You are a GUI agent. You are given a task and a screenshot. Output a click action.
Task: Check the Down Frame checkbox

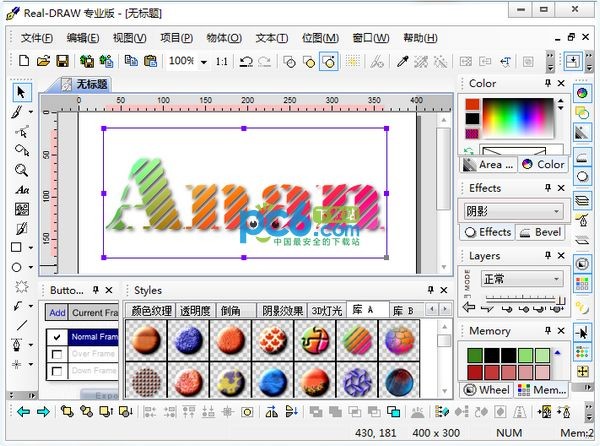(57, 370)
